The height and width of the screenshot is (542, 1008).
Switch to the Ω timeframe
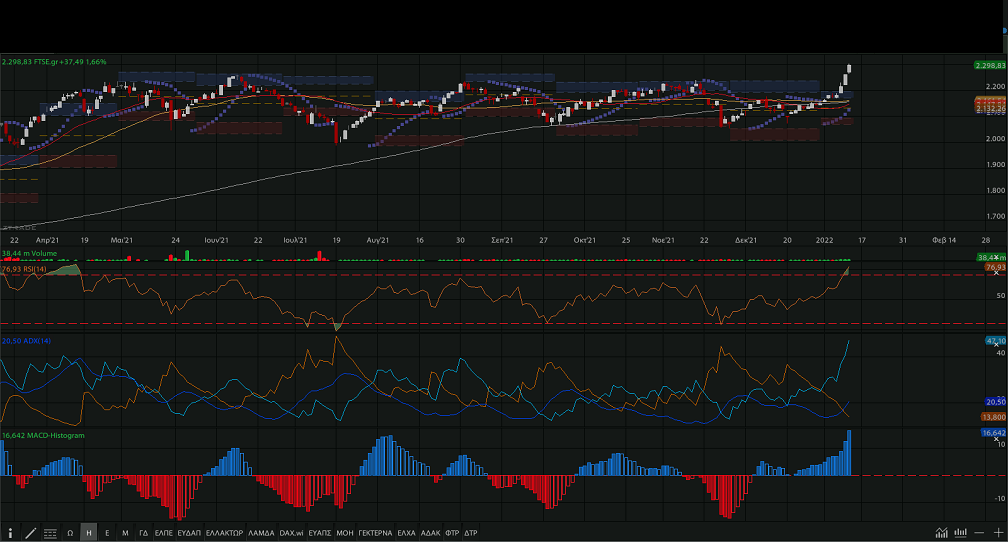tap(70, 533)
